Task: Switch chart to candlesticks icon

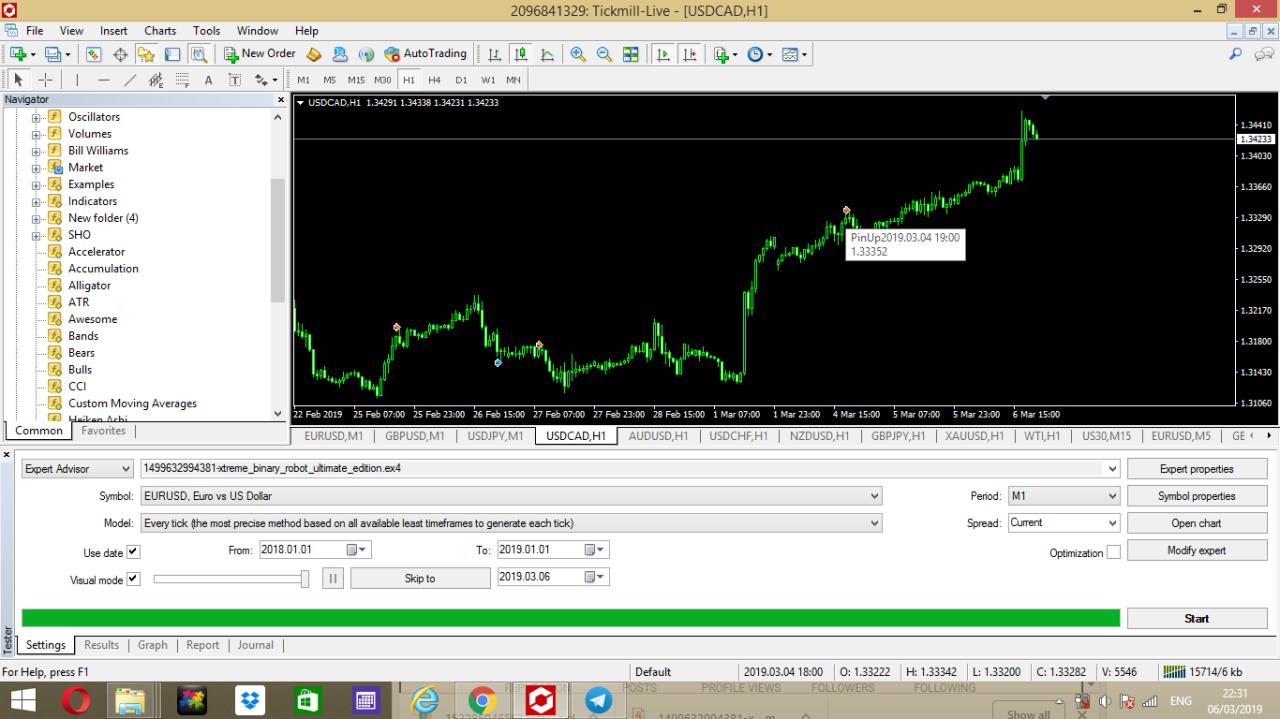Action: 520,54
